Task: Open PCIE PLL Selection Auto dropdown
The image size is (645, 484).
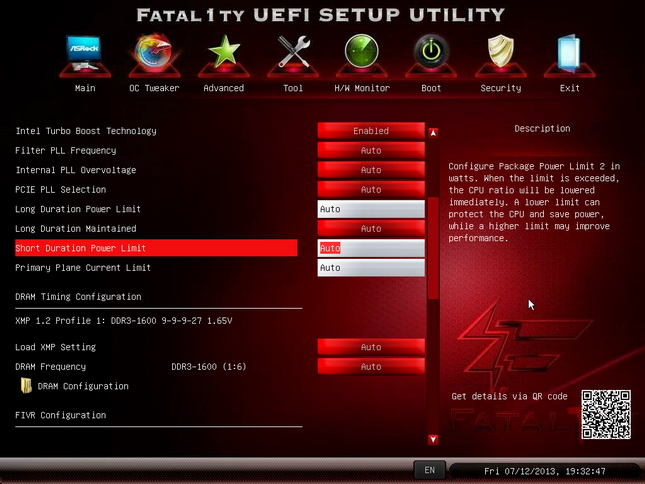Action: coord(371,190)
